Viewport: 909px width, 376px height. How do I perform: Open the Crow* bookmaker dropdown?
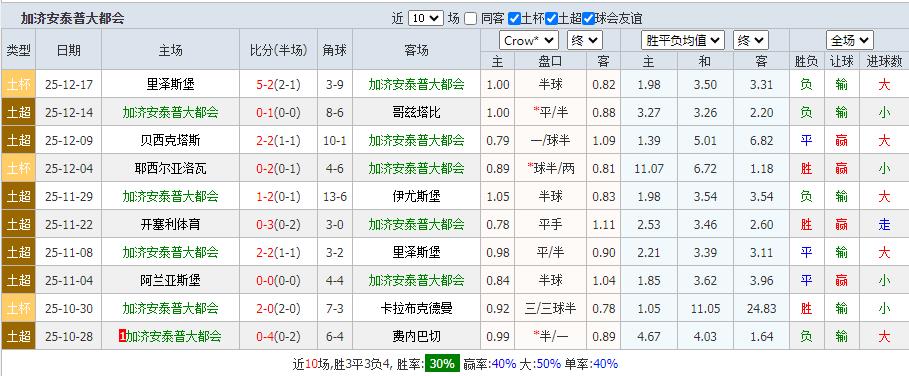pos(529,41)
